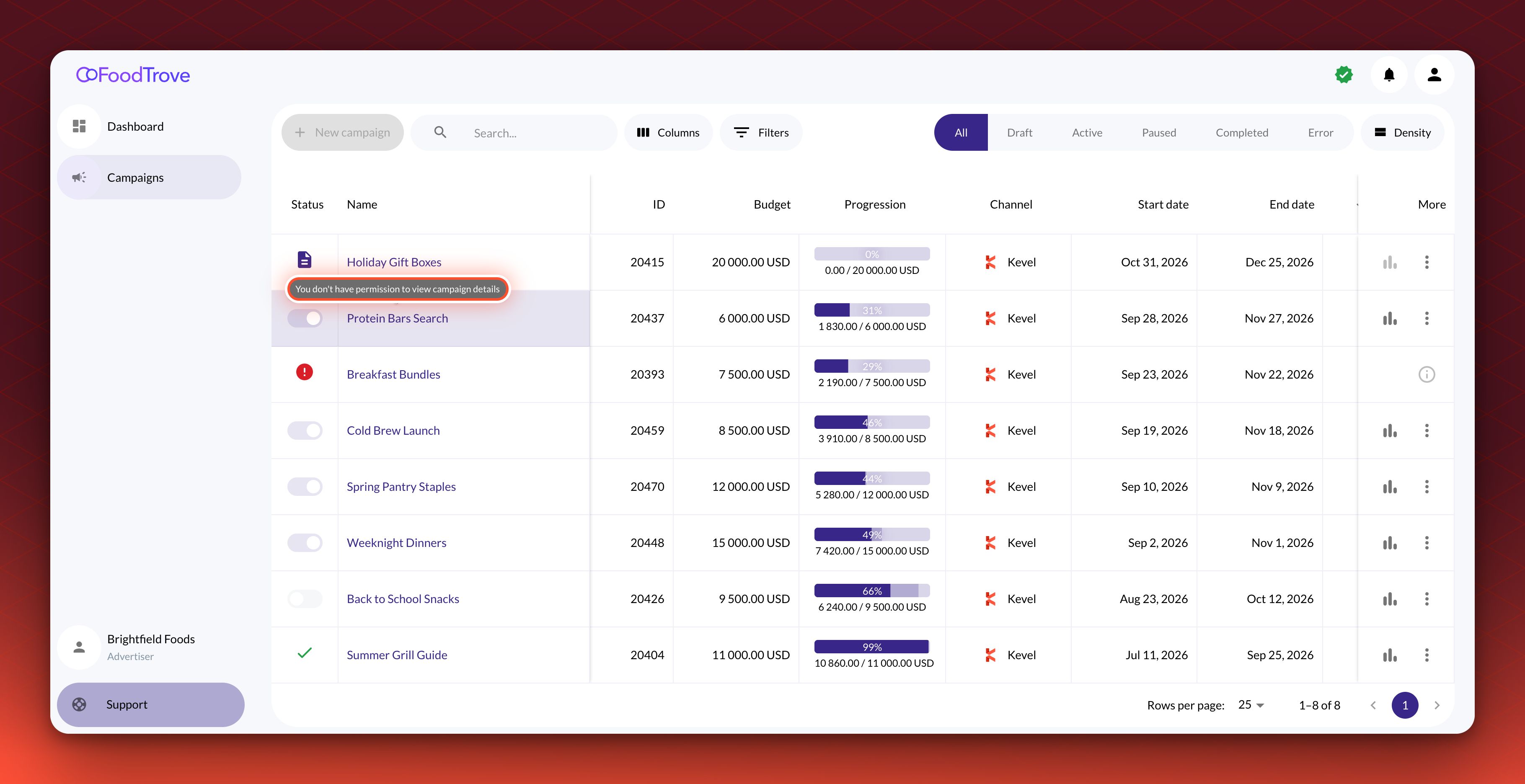Image resolution: width=1525 pixels, height=784 pixels.
Task: Select the All status tab
Action: click(x=961, y=132)
